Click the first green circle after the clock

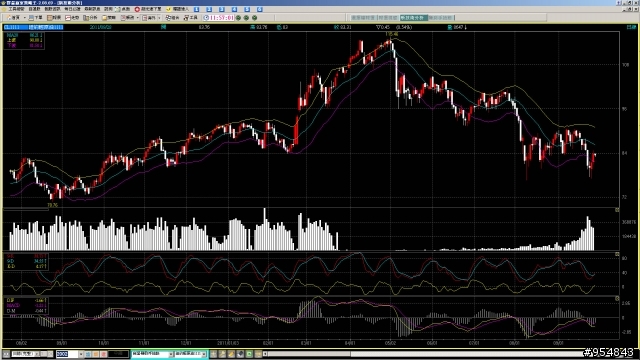(x=238, y=18)
